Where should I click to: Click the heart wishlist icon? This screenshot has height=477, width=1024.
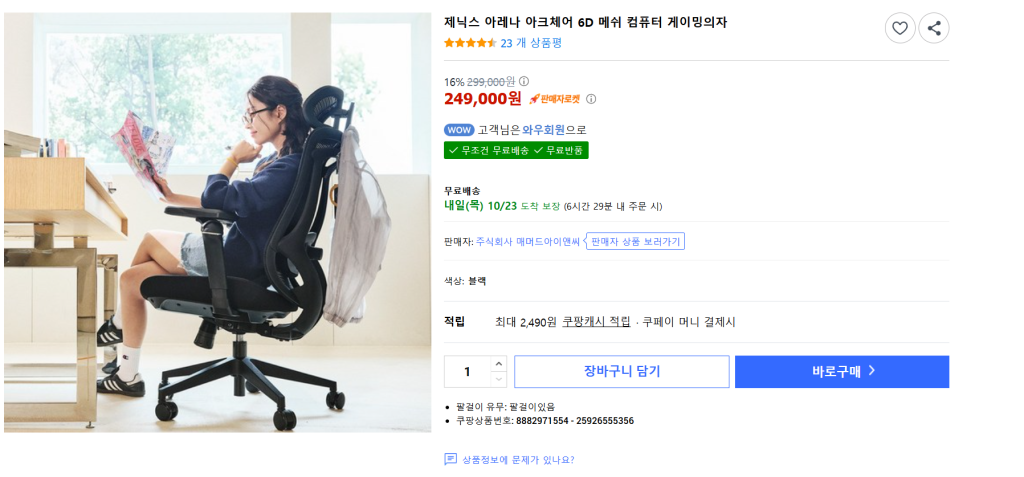click(900, 28)
